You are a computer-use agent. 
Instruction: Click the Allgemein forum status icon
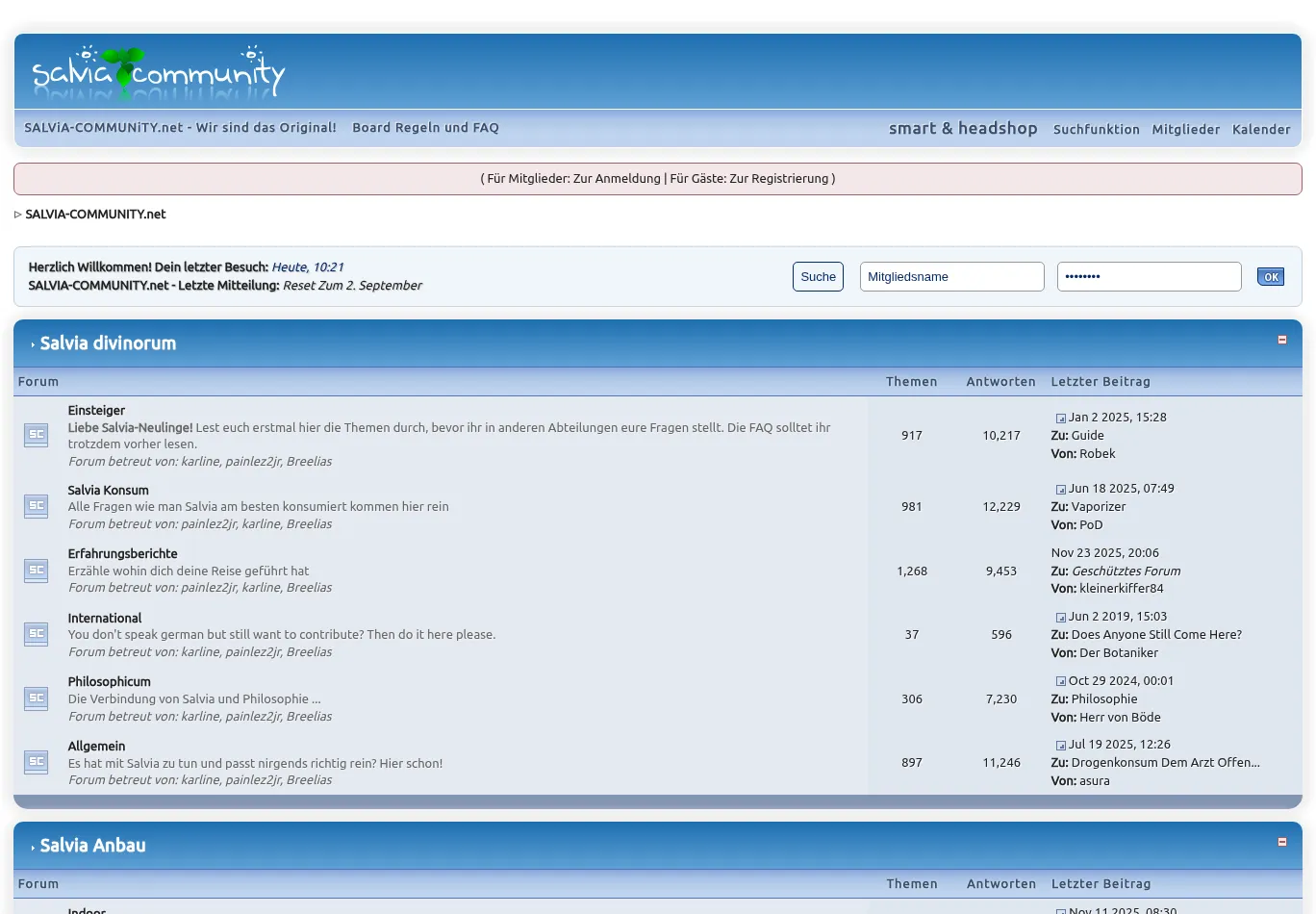(36, 762)
